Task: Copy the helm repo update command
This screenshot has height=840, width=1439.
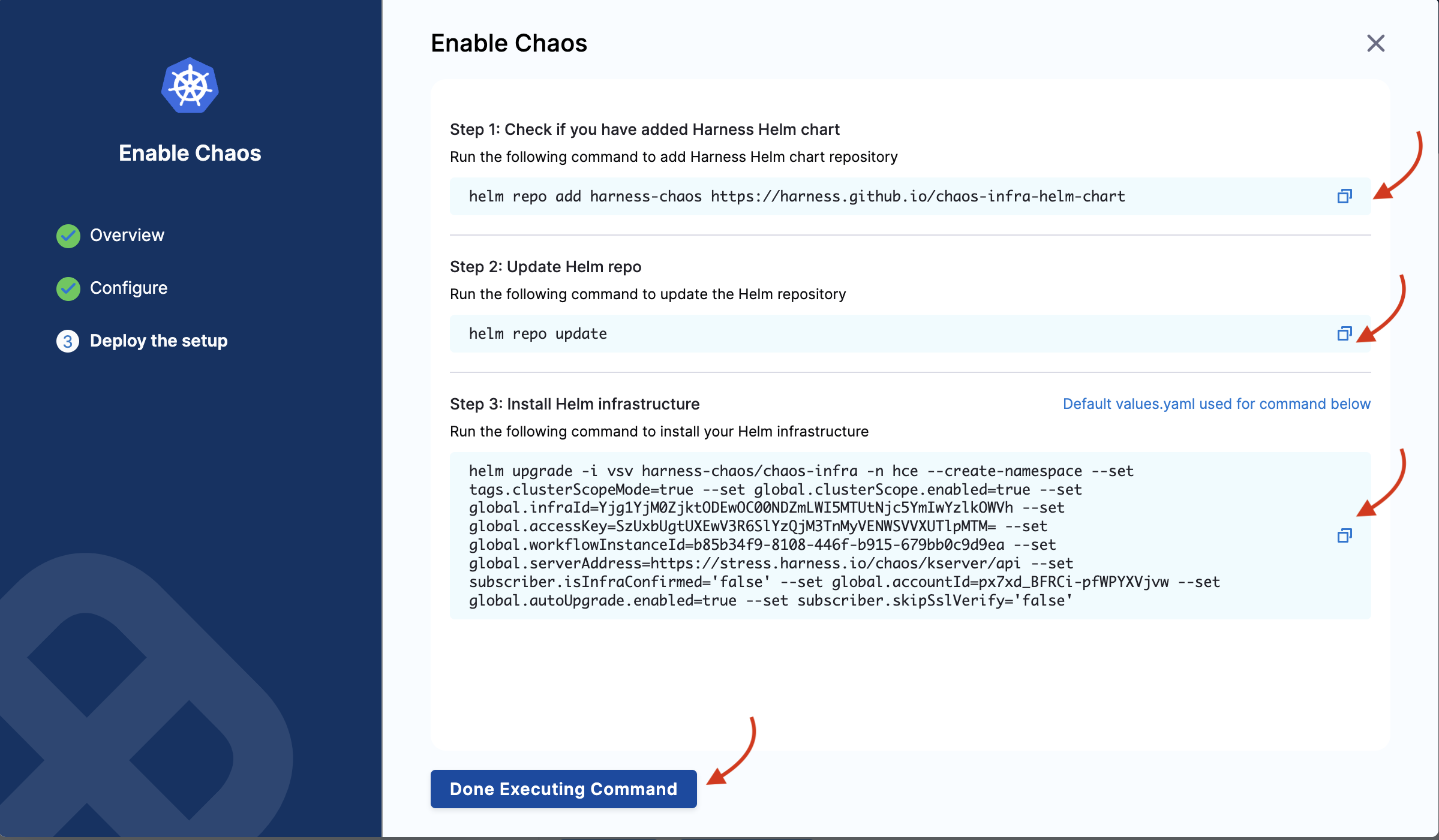Action: click(1344, 333)
